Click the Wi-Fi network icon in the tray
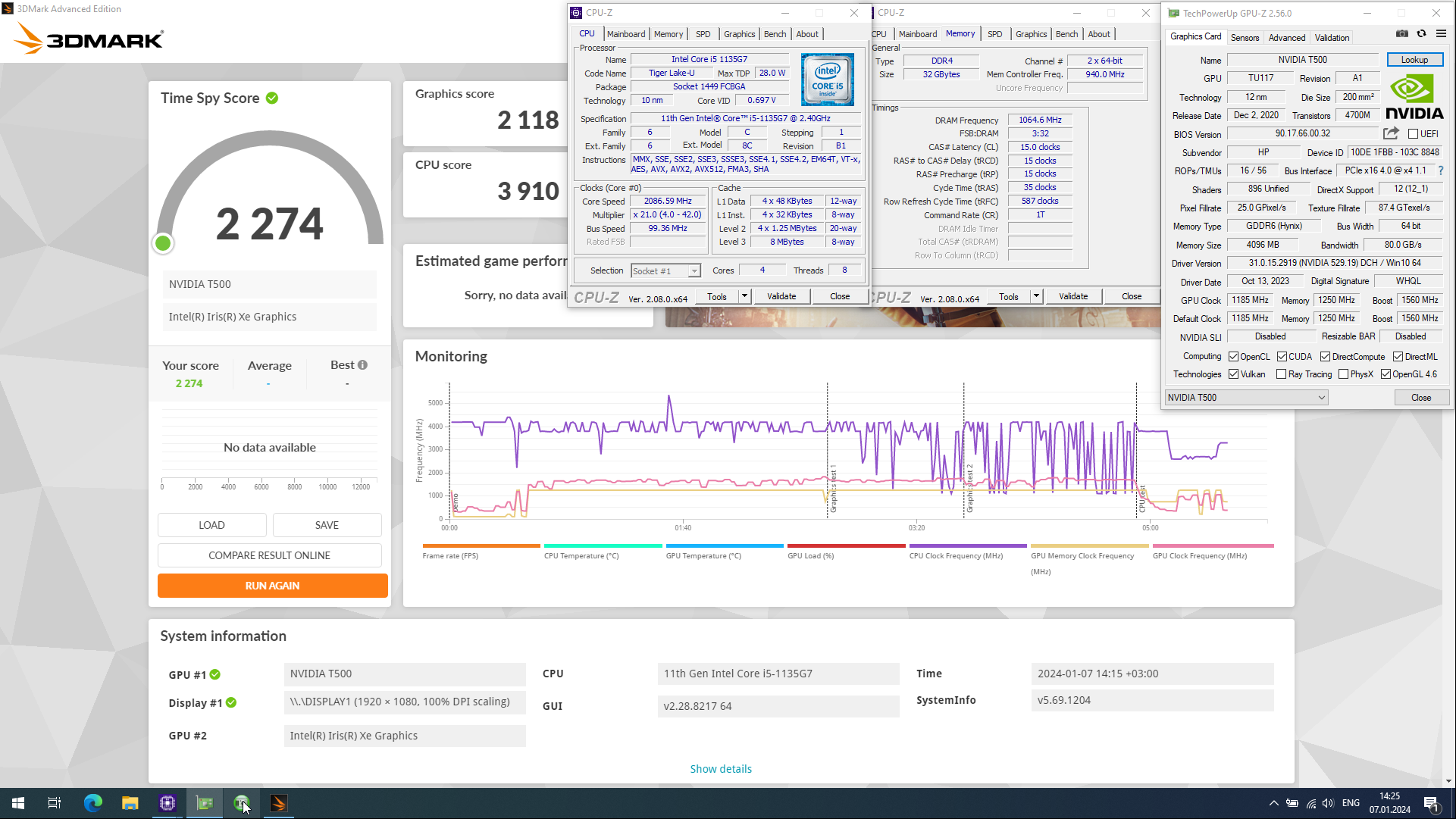 1310,803
